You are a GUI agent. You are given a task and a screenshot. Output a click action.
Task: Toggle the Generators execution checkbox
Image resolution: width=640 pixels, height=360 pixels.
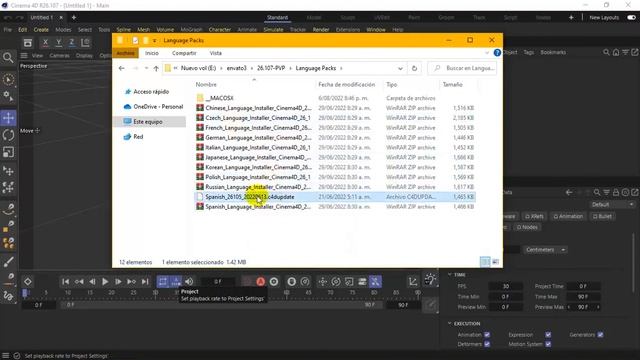click(x=600, y=335)
